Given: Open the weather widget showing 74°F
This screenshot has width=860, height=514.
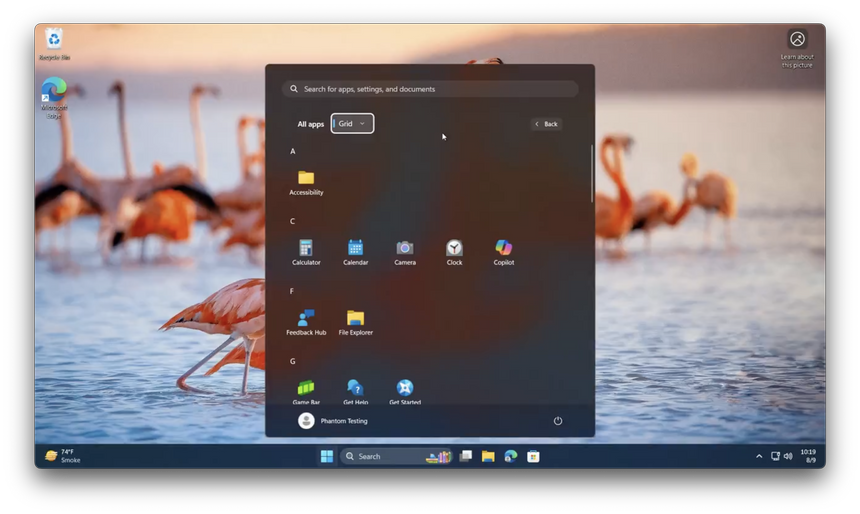Looking at the screenshot, I should [63, 456].
